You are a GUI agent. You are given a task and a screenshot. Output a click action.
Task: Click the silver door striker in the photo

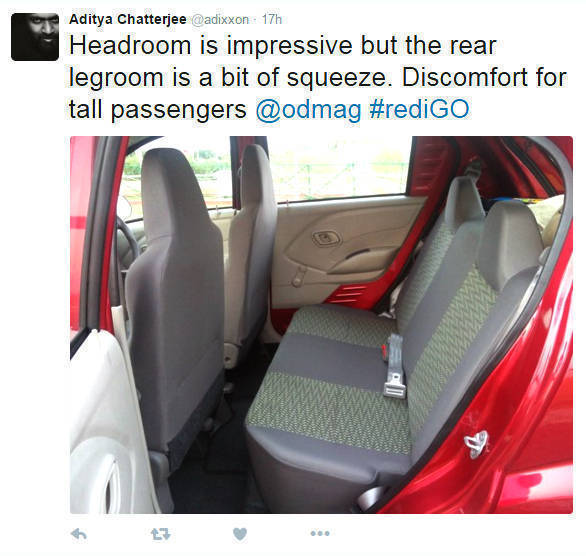(476, 444)
